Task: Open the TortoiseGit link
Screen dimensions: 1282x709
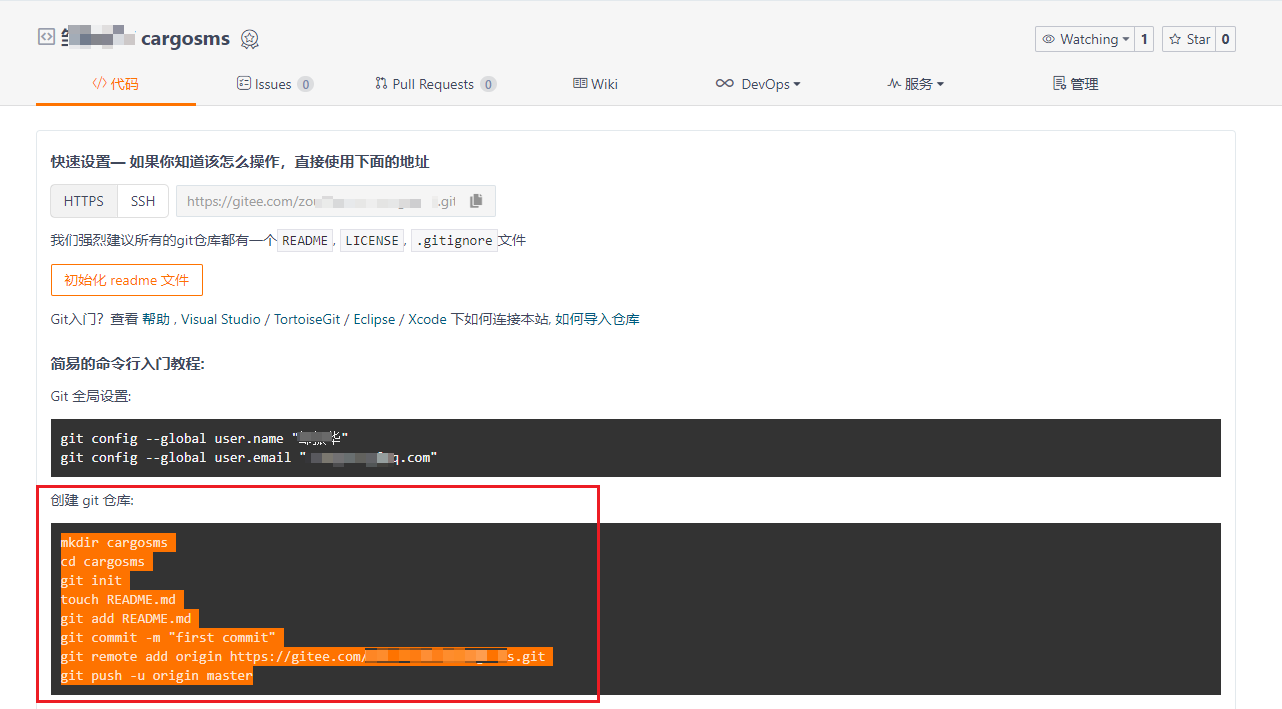Action: 307,319
